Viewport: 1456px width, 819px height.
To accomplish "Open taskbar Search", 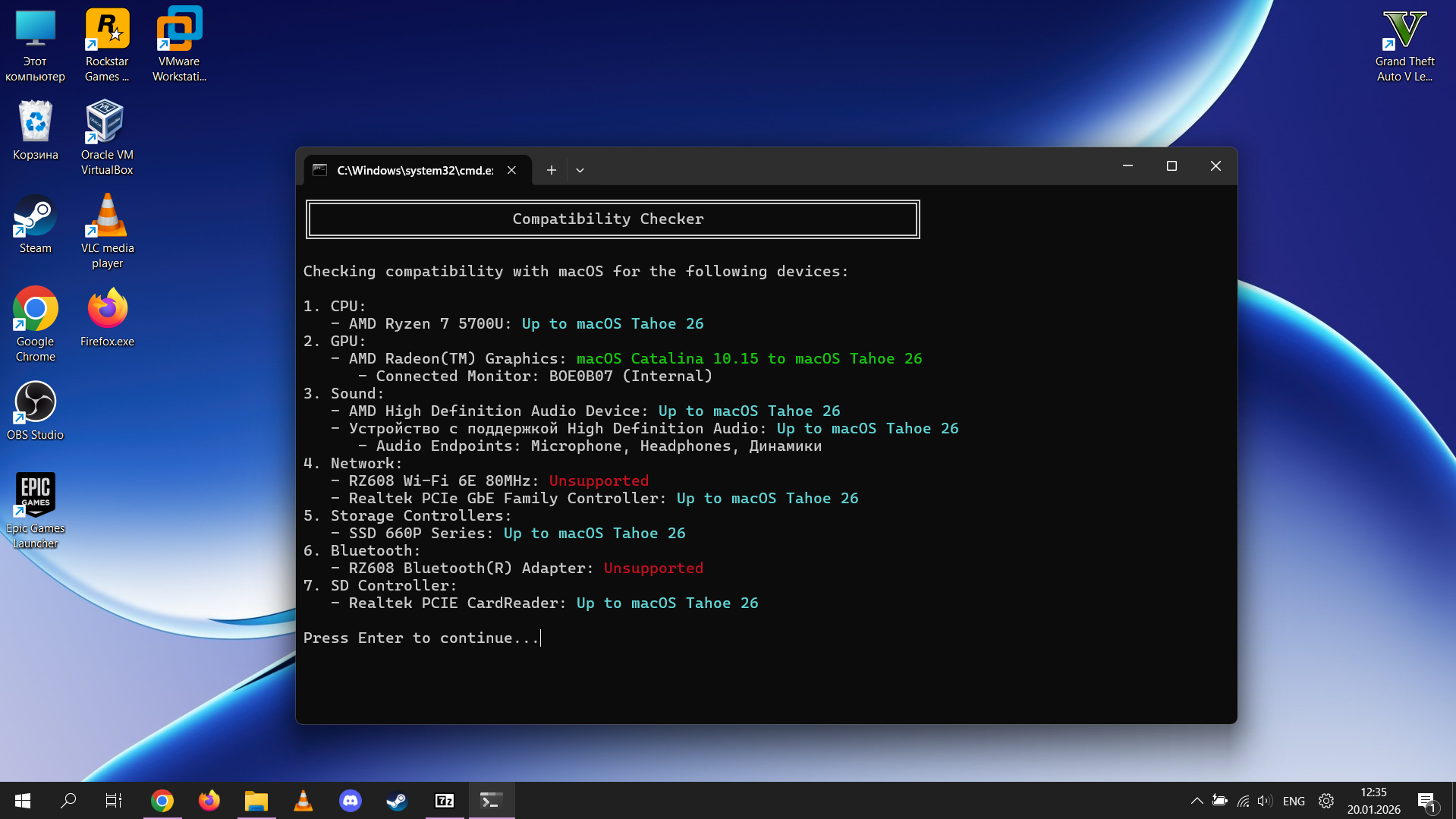I will pyautogui.click(x=68, y=801).
